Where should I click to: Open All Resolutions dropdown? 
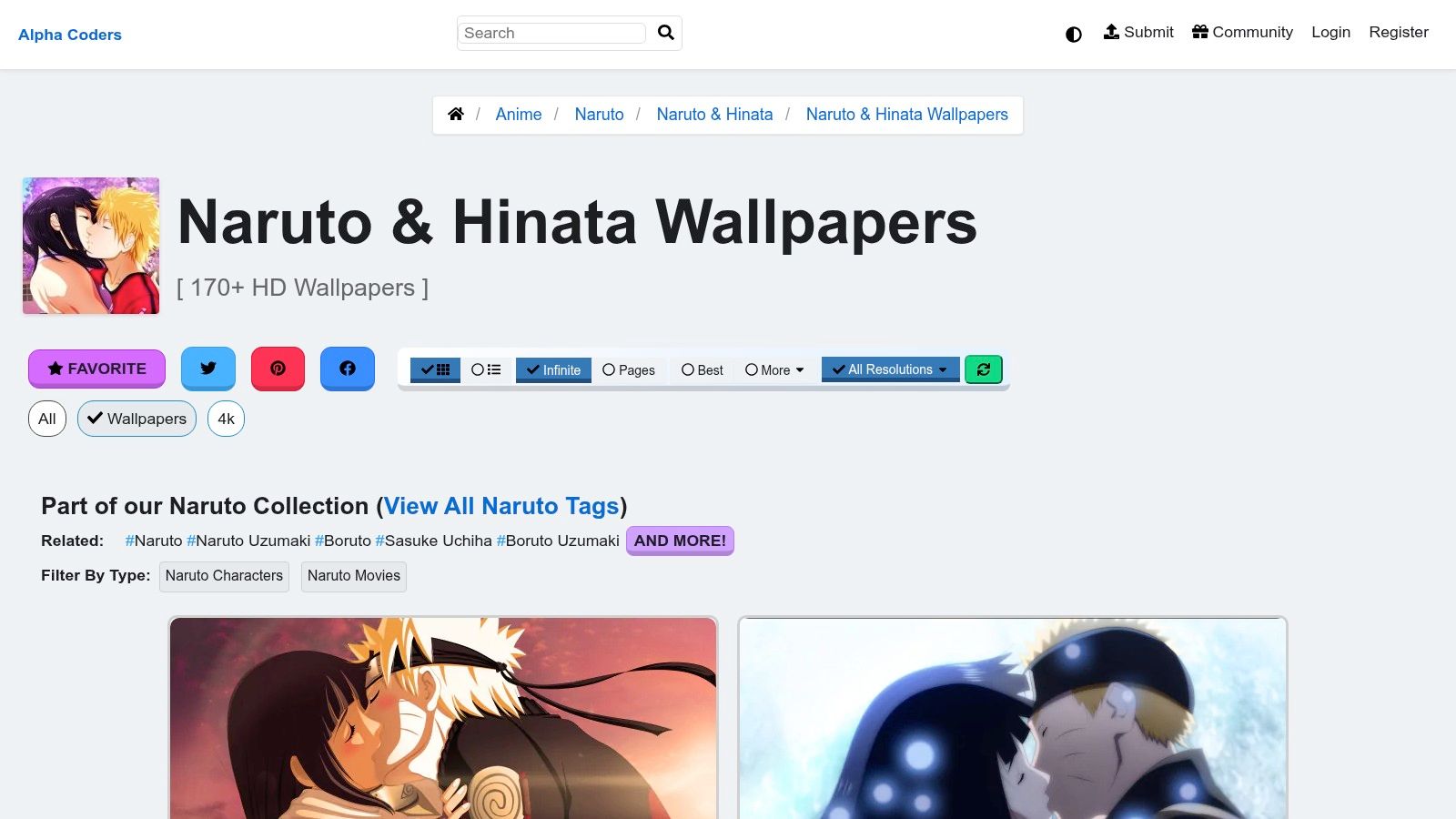pyautogui.click(x=891, y=369)
